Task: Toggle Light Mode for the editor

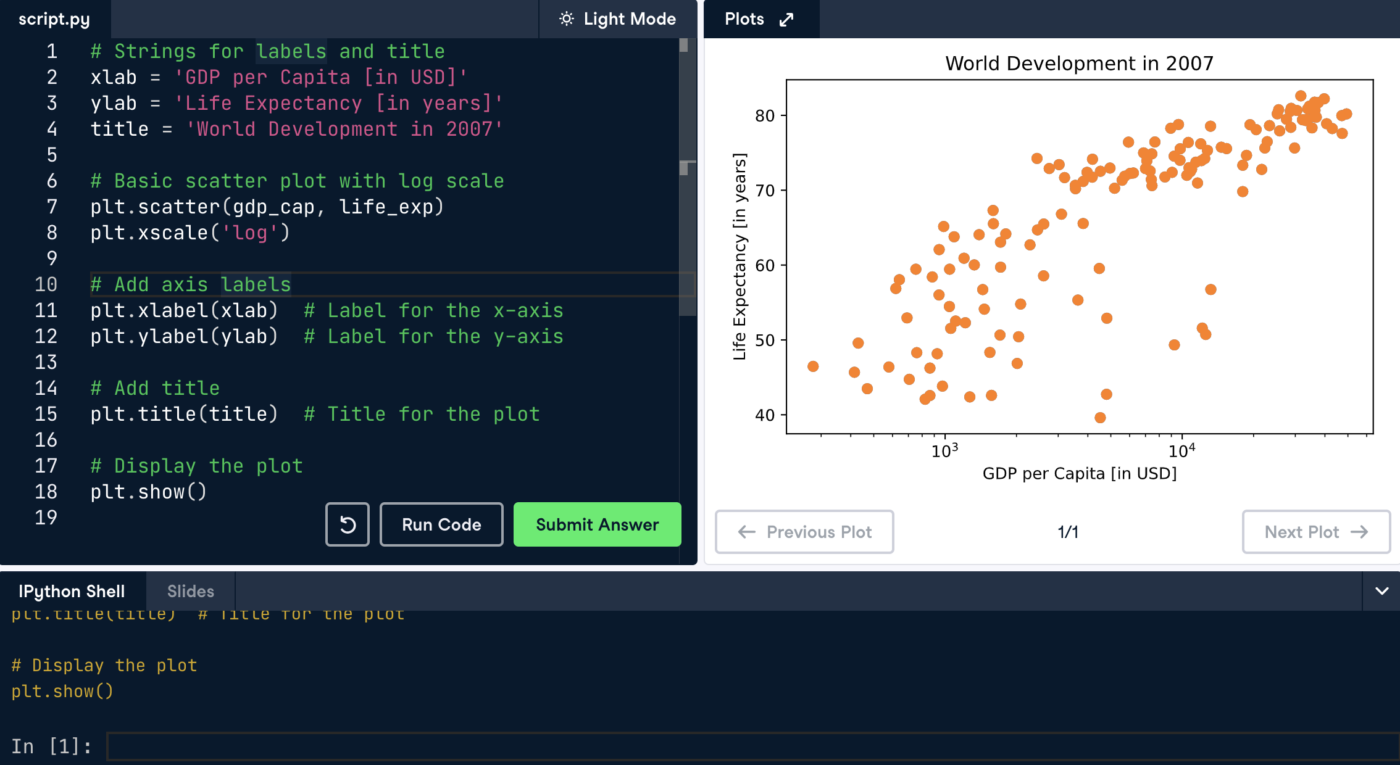Action: pyautogui.click(x=617, y=19)
